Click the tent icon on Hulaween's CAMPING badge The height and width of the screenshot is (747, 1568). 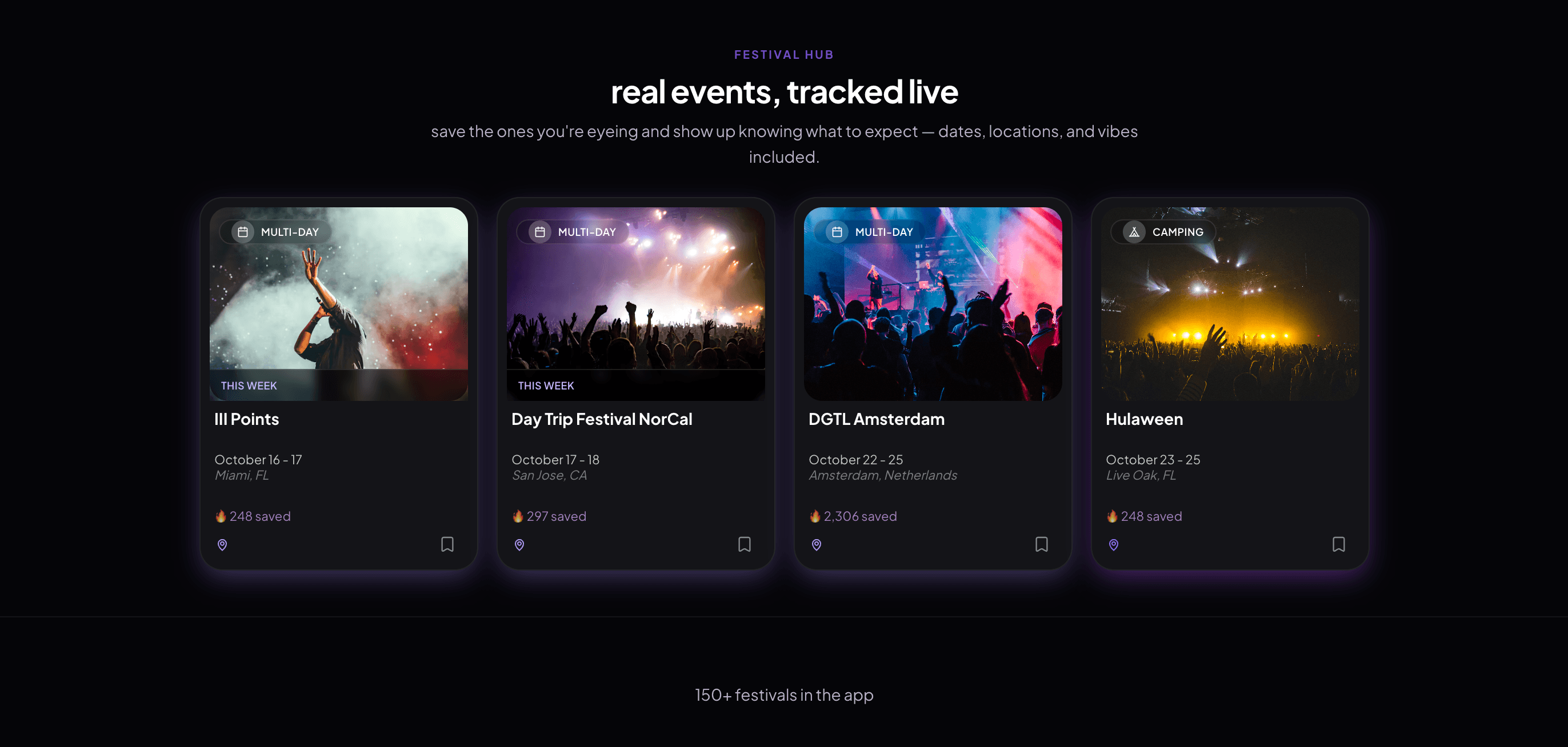click(x=1134, y=232)
